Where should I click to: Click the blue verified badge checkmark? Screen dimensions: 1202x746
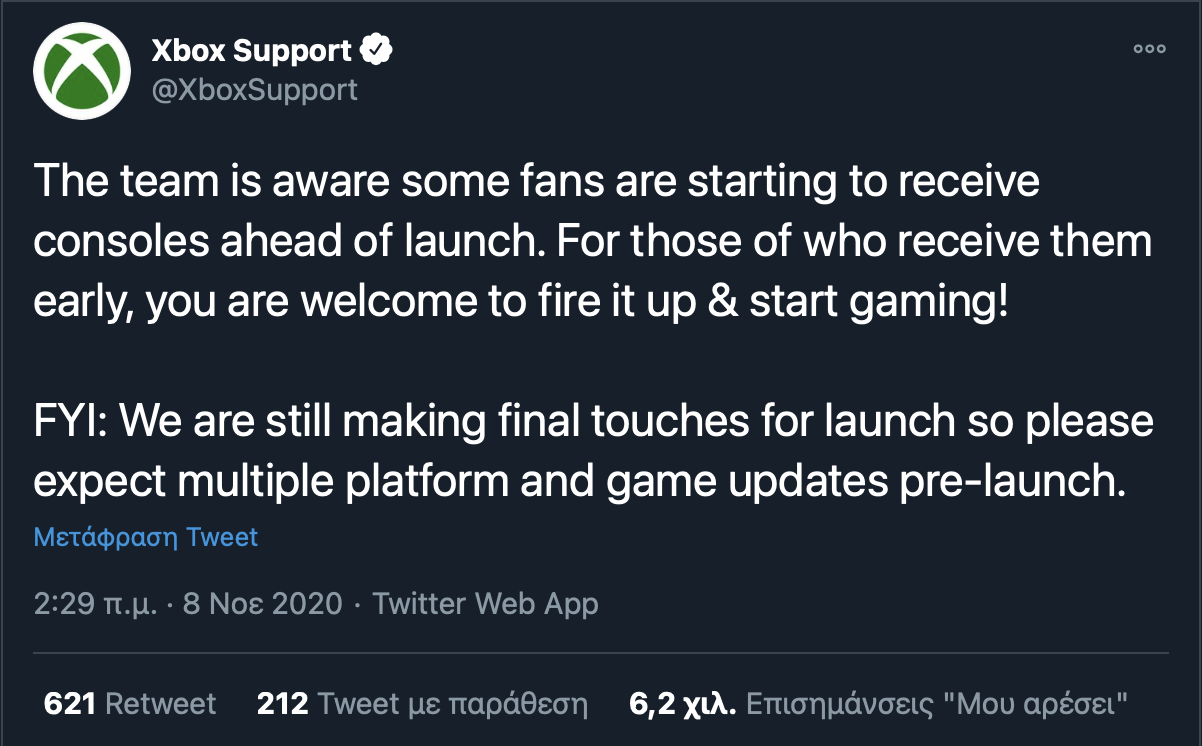[376, 50]
